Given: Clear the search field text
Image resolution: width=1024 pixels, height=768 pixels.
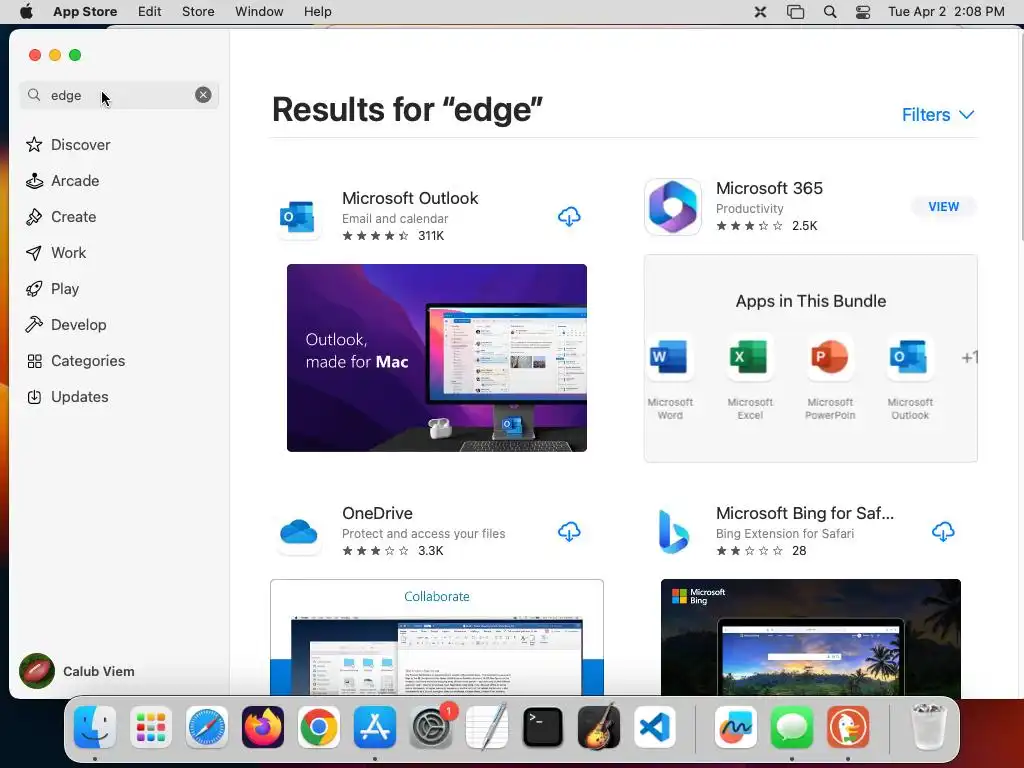Looking at the screenshot, I should click(x=203, y=95).
